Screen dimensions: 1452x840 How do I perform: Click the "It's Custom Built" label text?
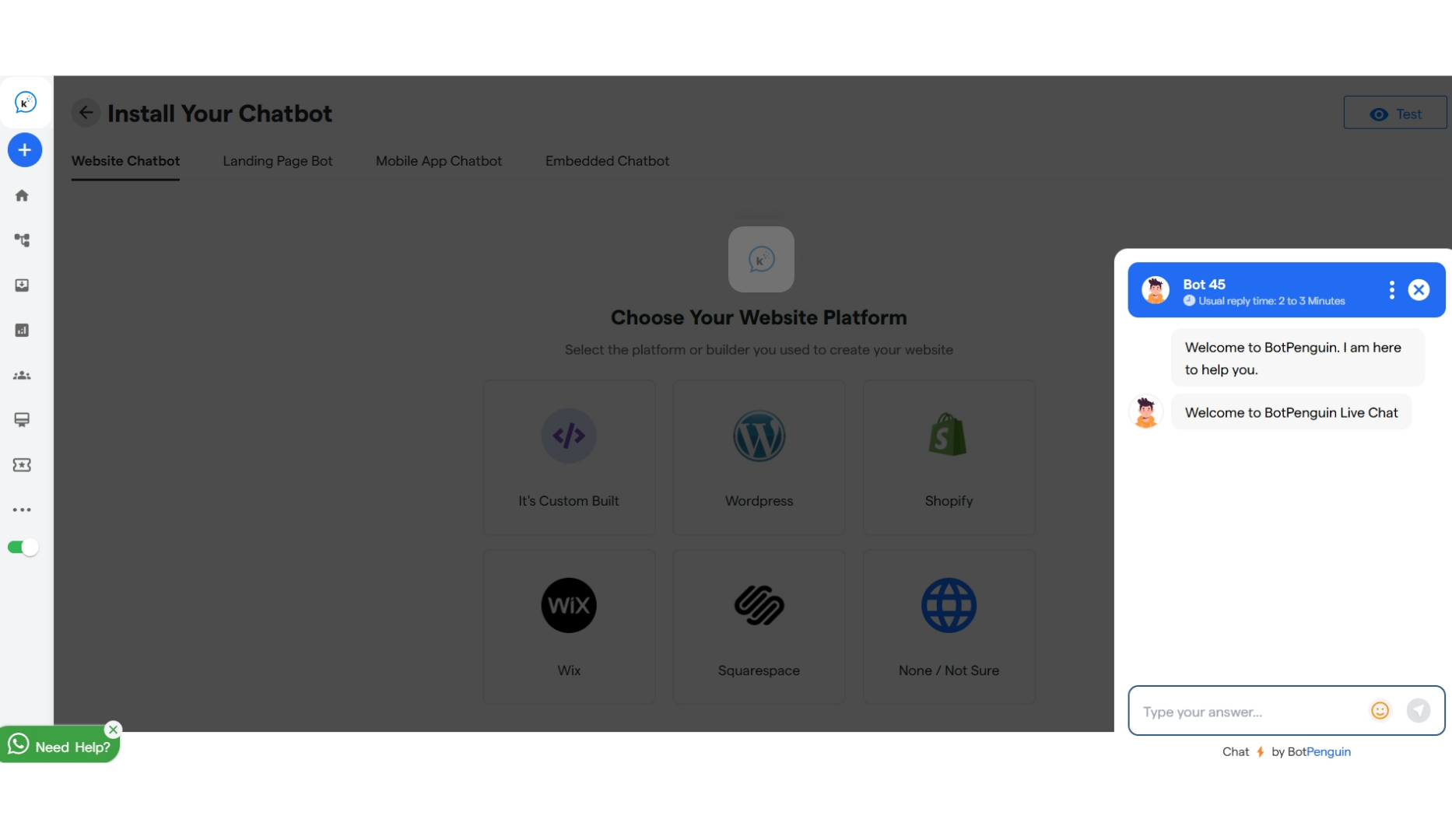[569, 501]
